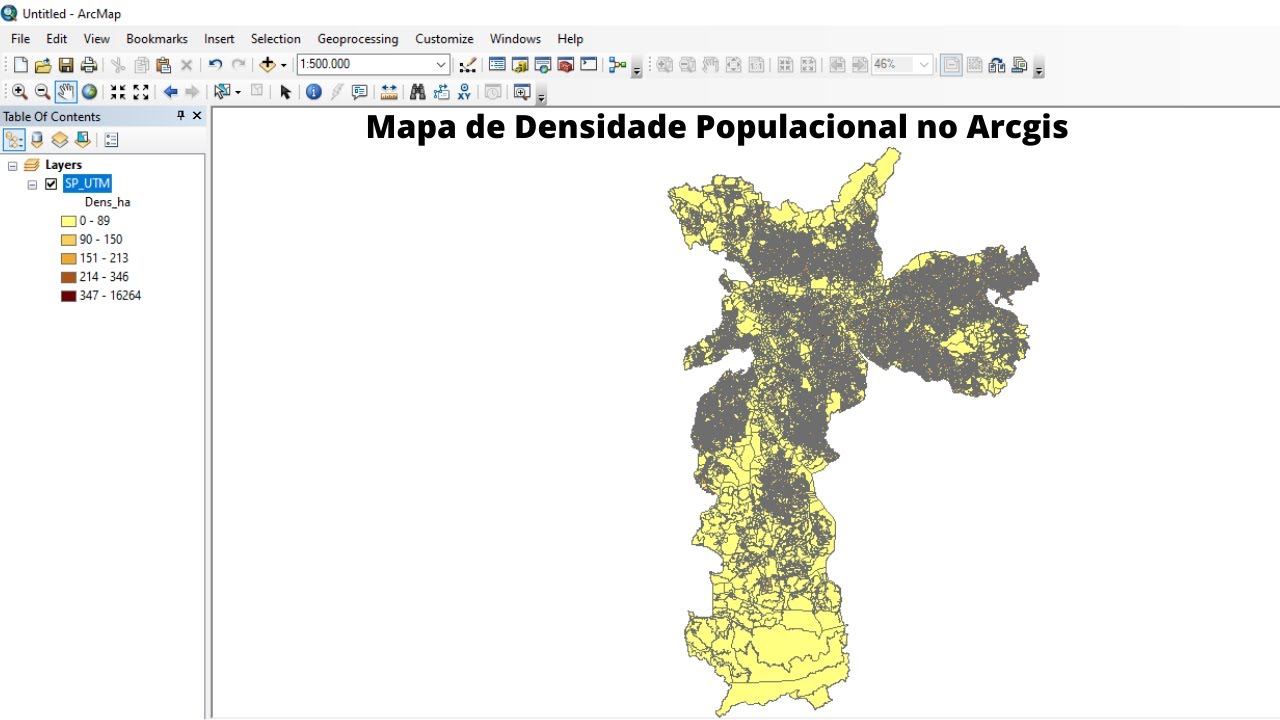
Task: Open Tools toolbar options overflow arrow
Action: coord(542,97)
